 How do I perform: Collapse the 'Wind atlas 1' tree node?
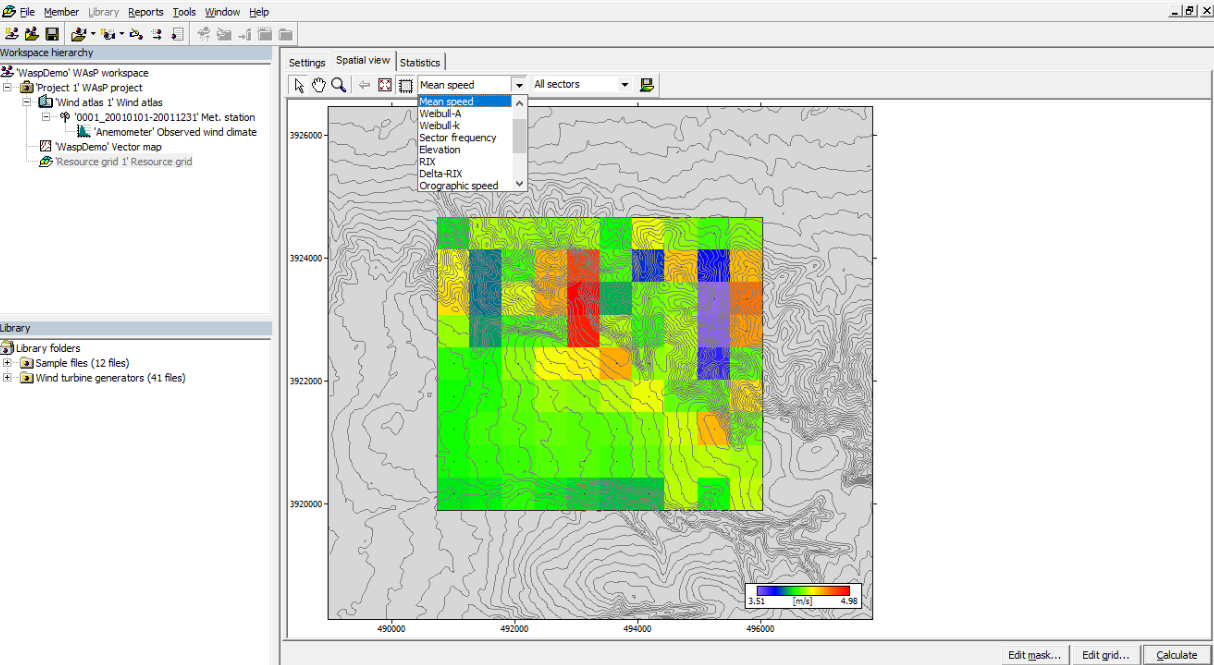[27, 102]
